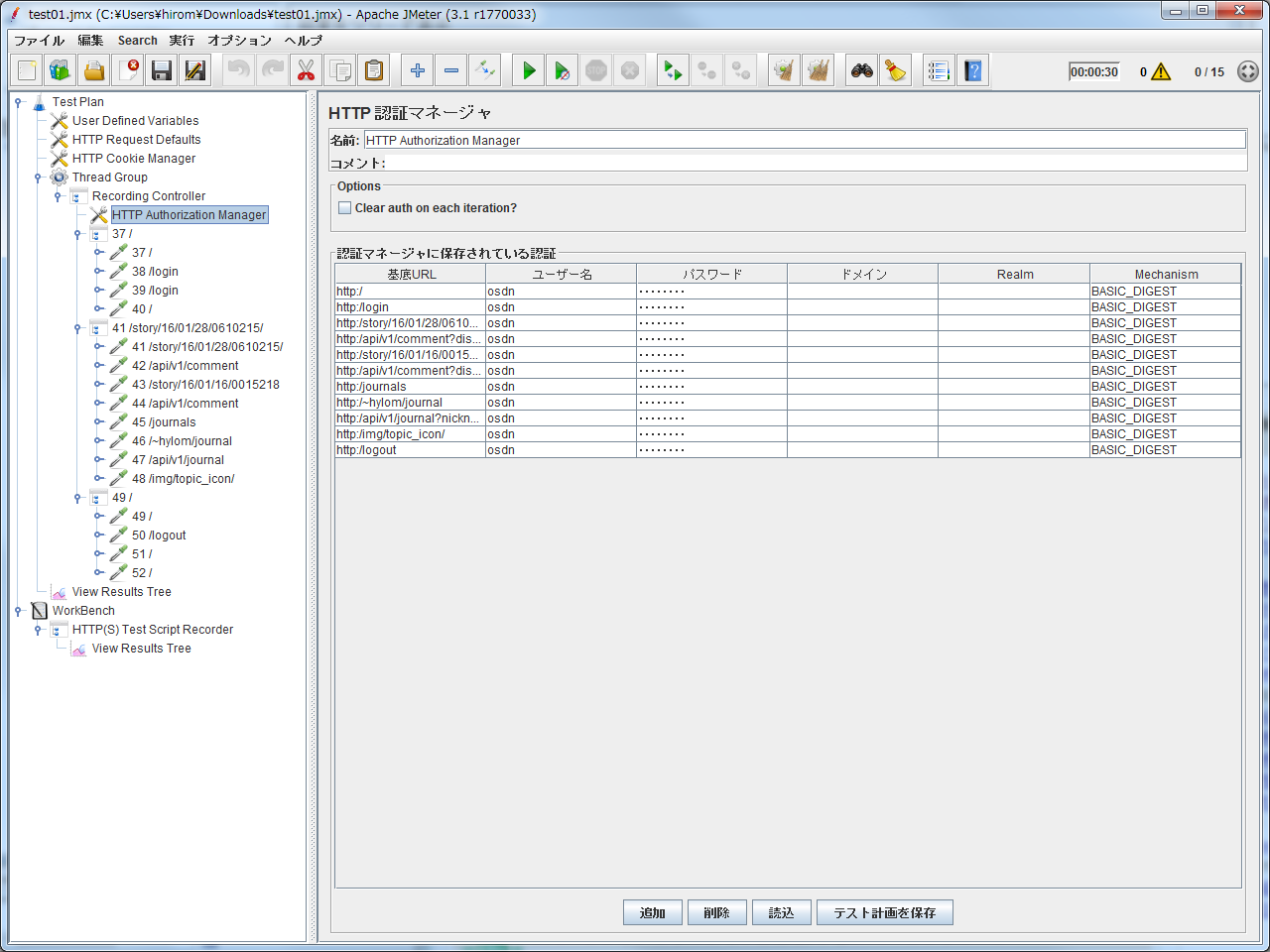
Task: Click the Clear results icon
Action: point(785,70)
